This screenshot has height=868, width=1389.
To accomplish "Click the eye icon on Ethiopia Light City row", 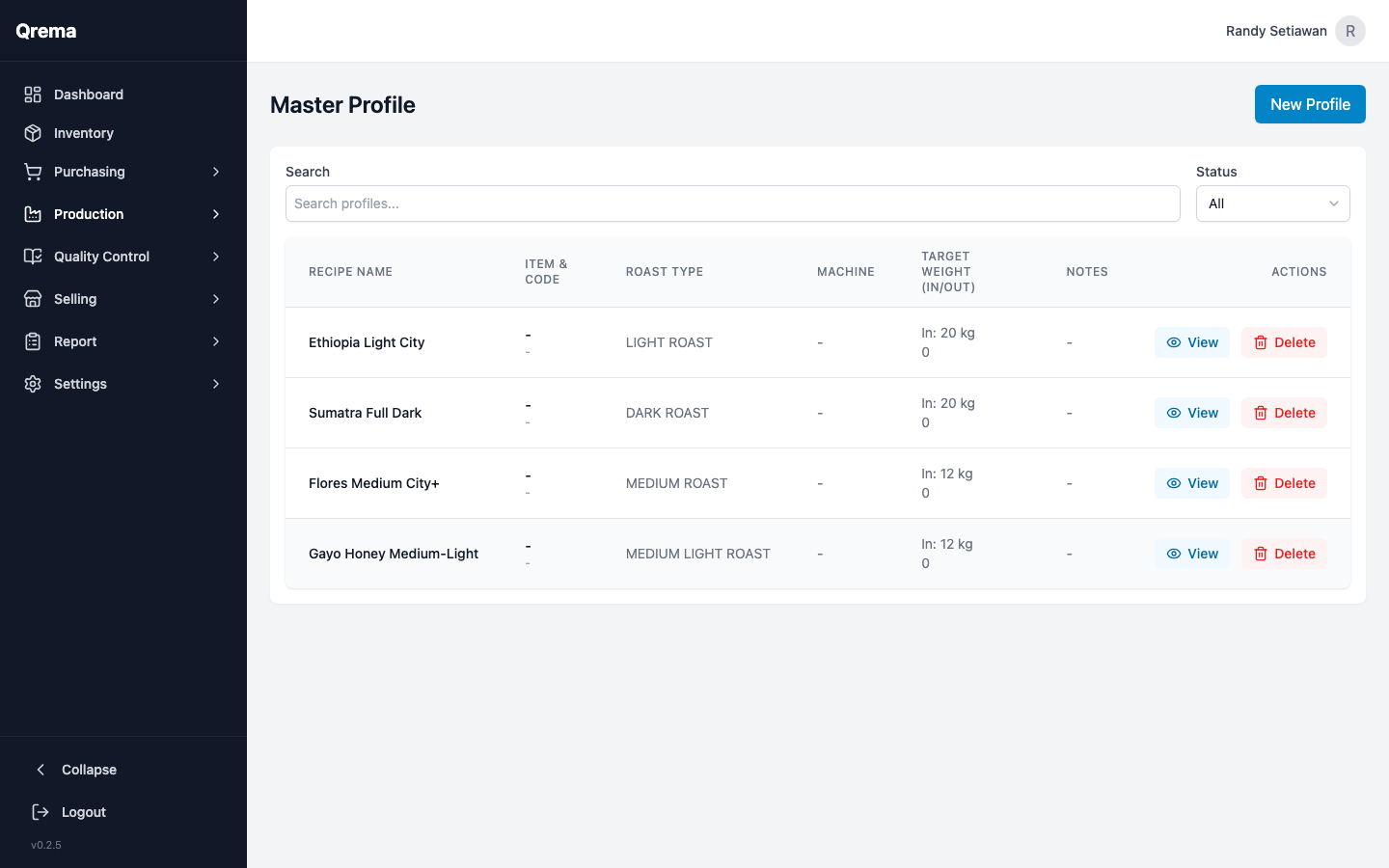I will (1174, 341).
